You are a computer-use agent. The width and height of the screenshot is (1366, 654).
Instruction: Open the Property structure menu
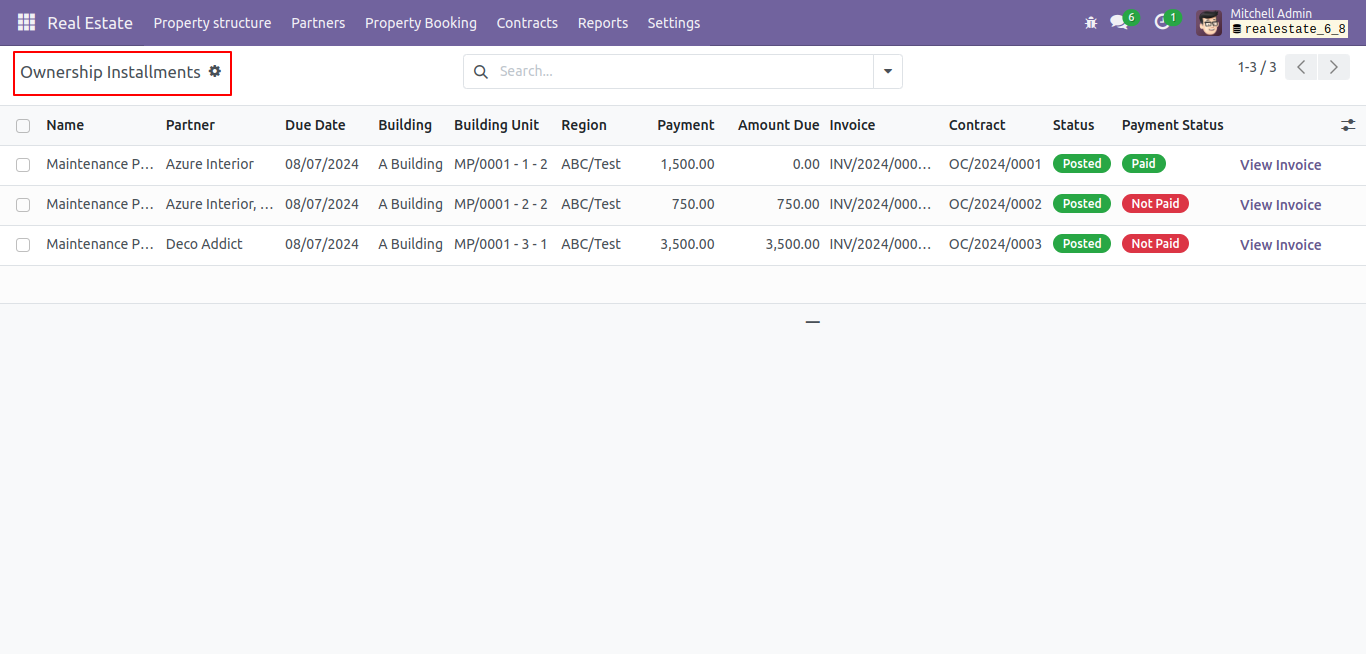212,23
